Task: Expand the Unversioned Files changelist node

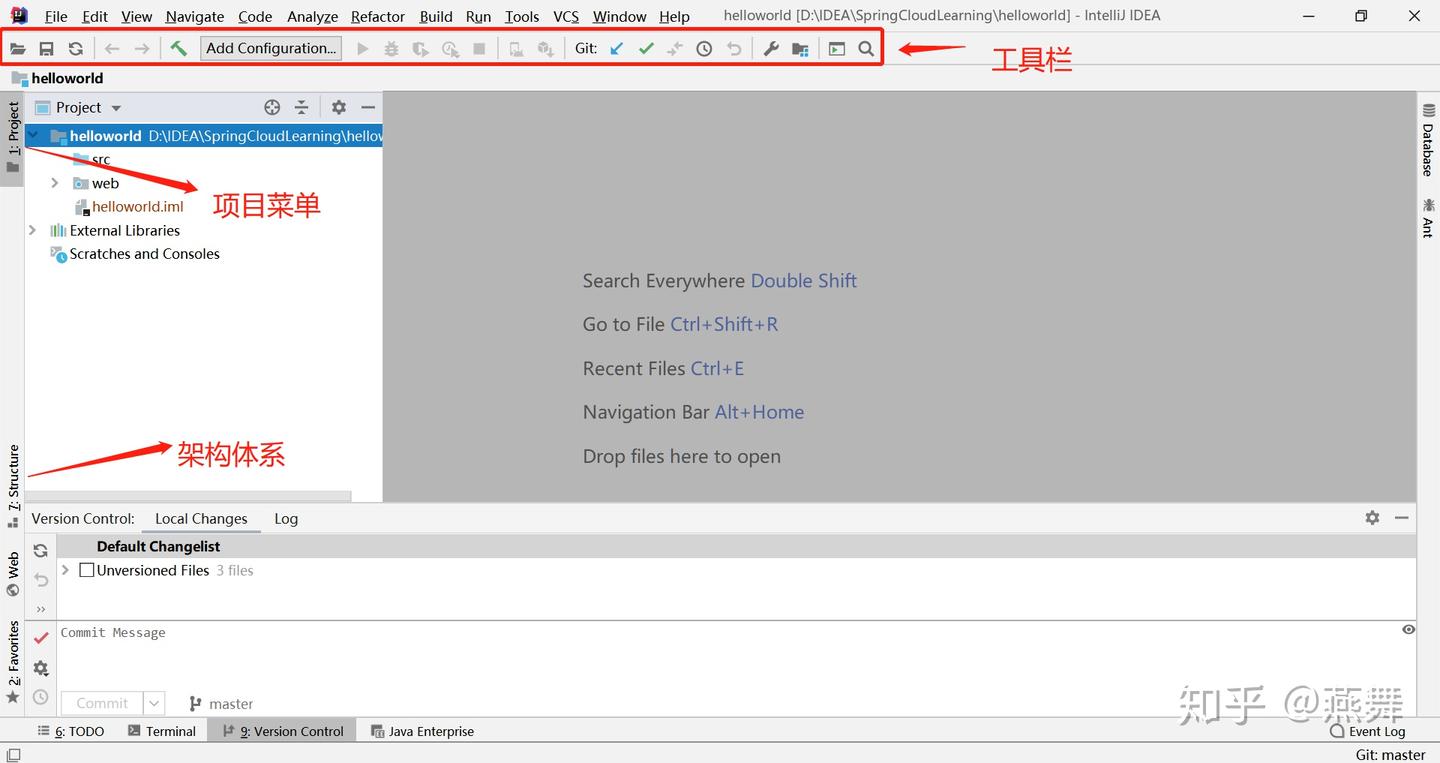Action: 65,570
